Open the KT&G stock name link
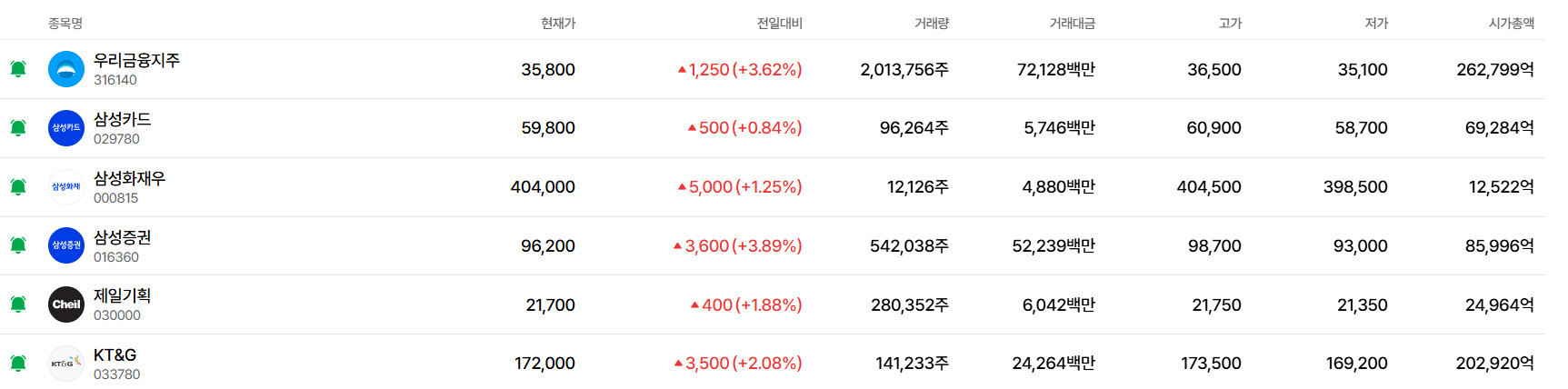The height and width of the screenshot is (389, 1568). (115, 355)
